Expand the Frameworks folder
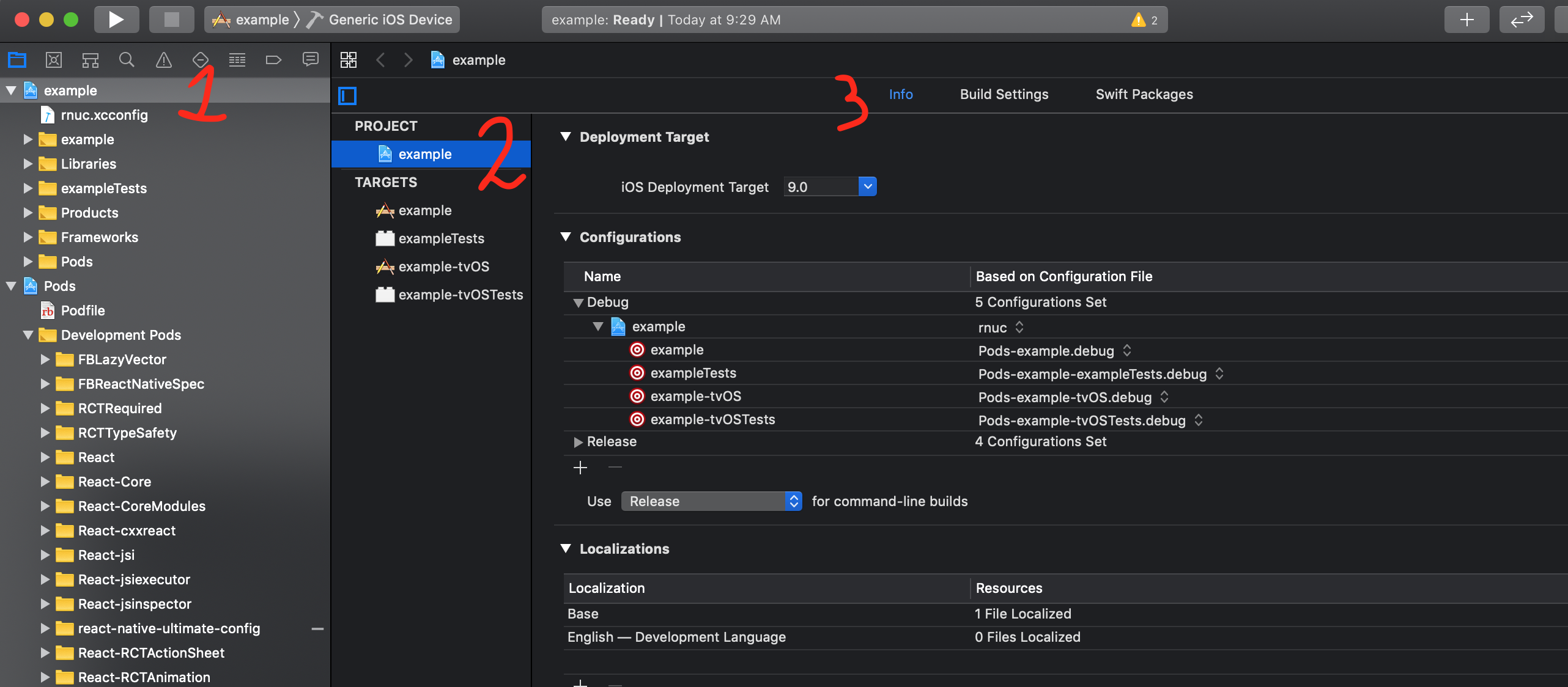The image size is (1568, 687). click(28, 237)
